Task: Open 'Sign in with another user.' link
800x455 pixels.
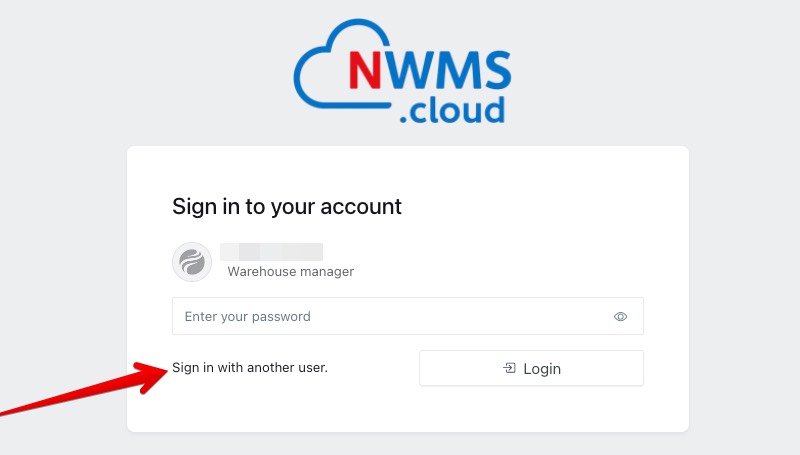Action: 250,368
